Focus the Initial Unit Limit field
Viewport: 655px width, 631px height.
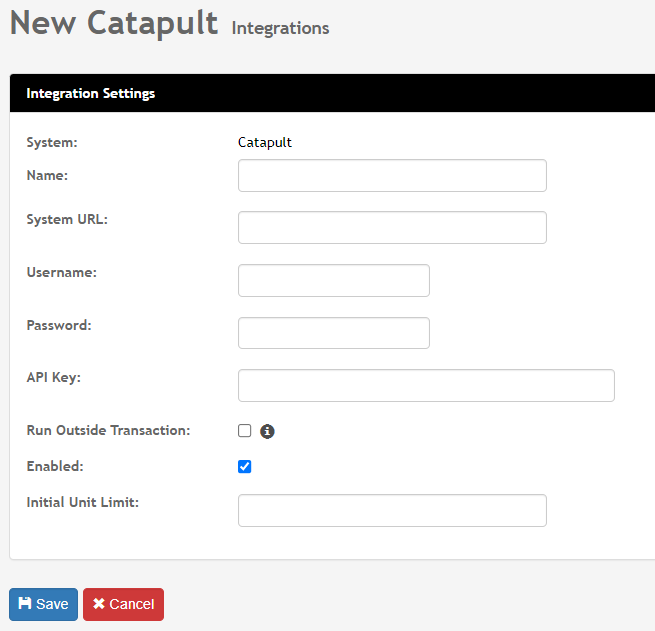(x=392, y=510)
